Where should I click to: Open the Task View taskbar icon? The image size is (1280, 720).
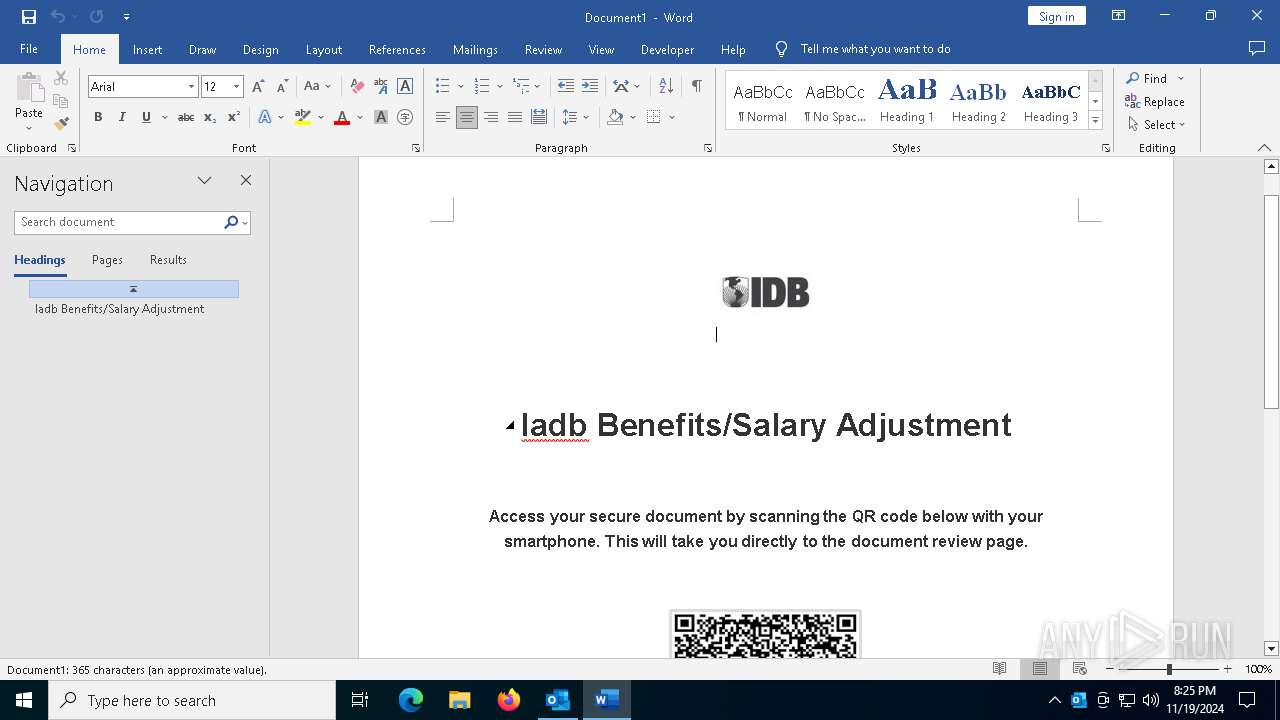(x=360, y=700)
